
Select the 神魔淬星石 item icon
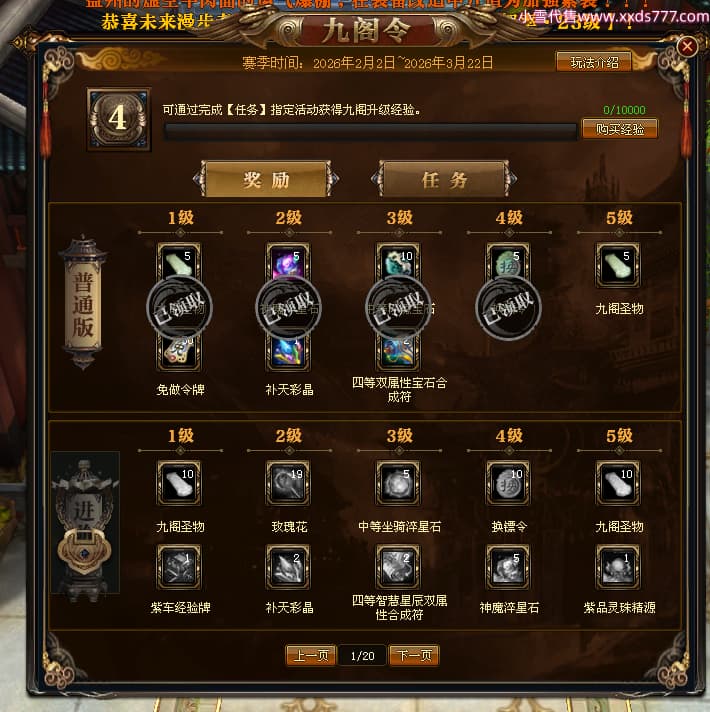(508, 567)
